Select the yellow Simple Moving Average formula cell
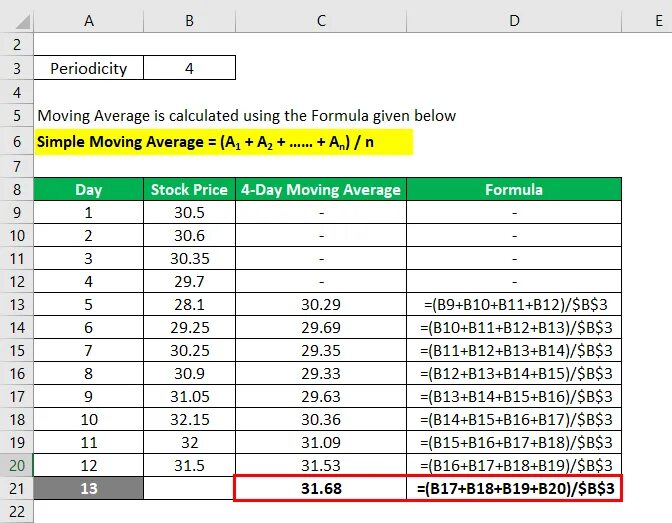This screenshot has height=523, width=672. pyautogui.click(x=223, y=141)
